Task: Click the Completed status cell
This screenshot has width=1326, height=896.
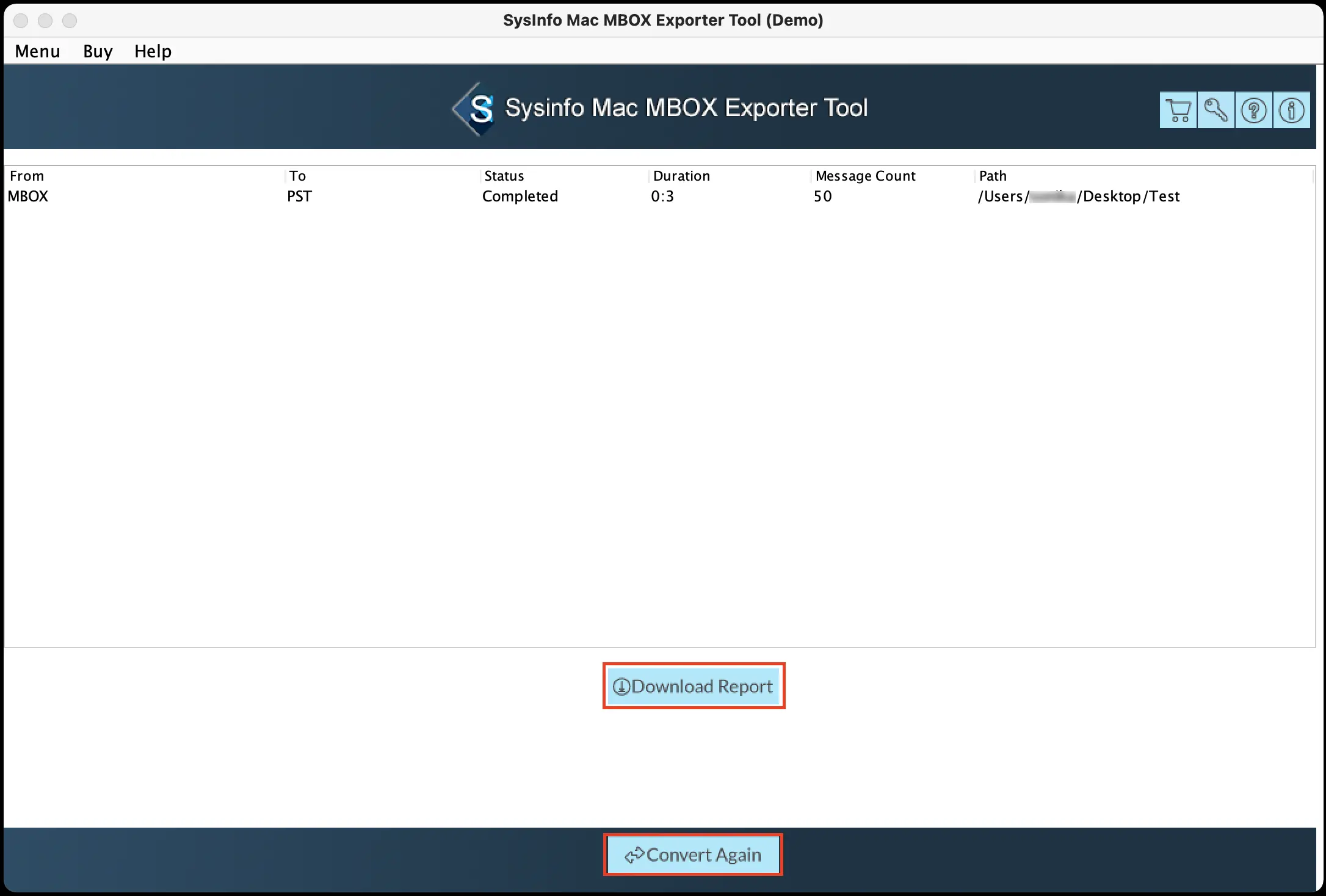Action: [x=520, y=197]
